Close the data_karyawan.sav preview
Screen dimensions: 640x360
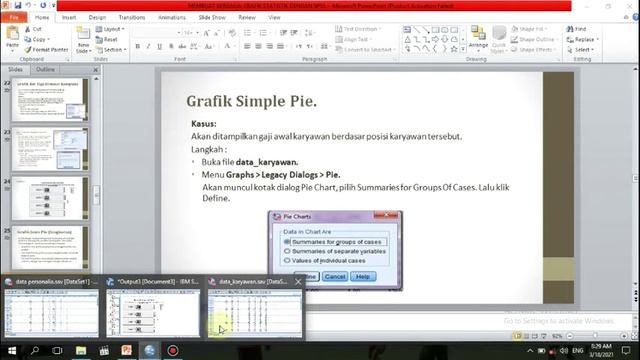298,282
